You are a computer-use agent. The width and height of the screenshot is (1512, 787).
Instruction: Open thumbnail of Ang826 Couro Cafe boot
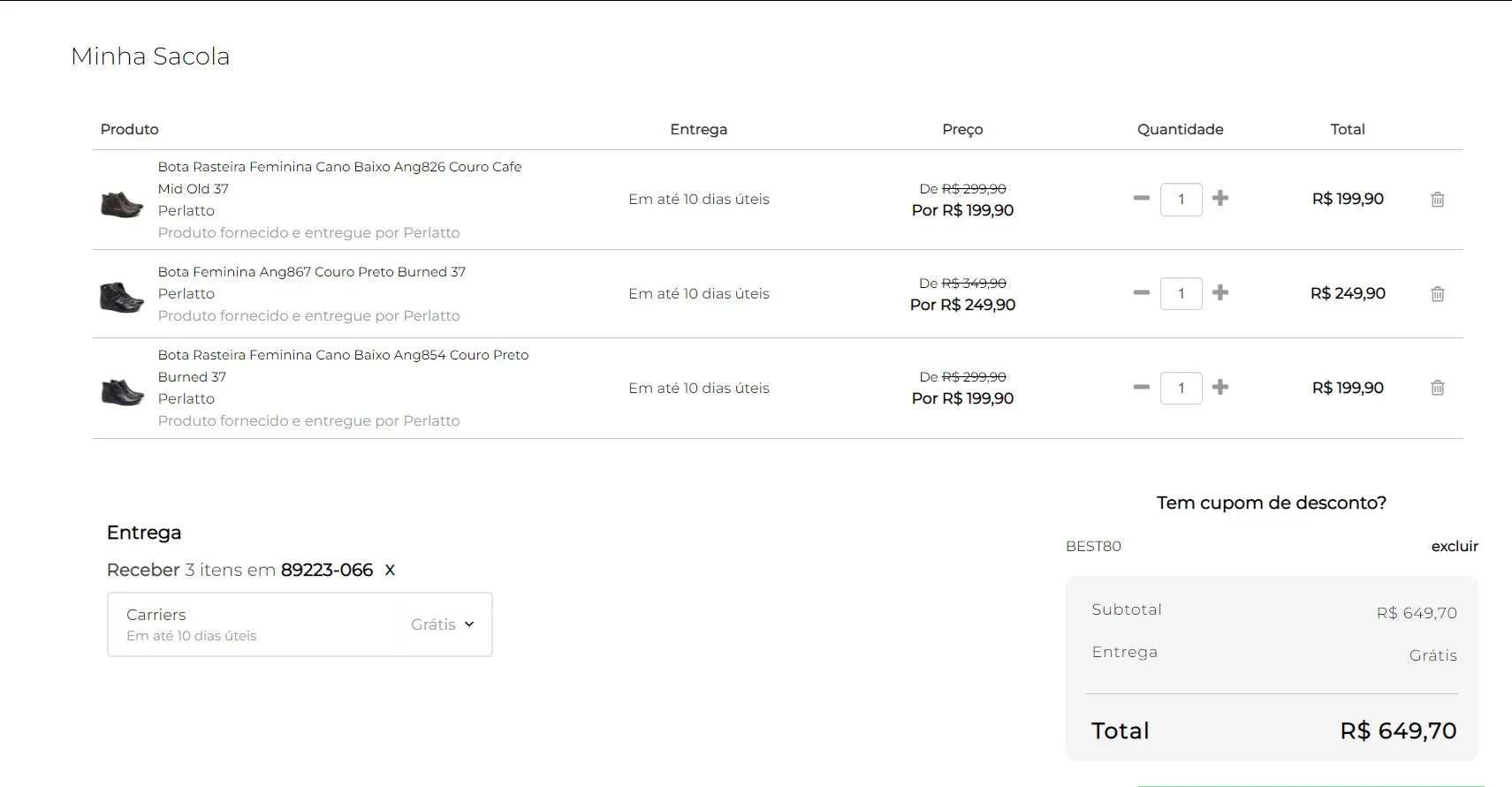(x=122, y=204)
